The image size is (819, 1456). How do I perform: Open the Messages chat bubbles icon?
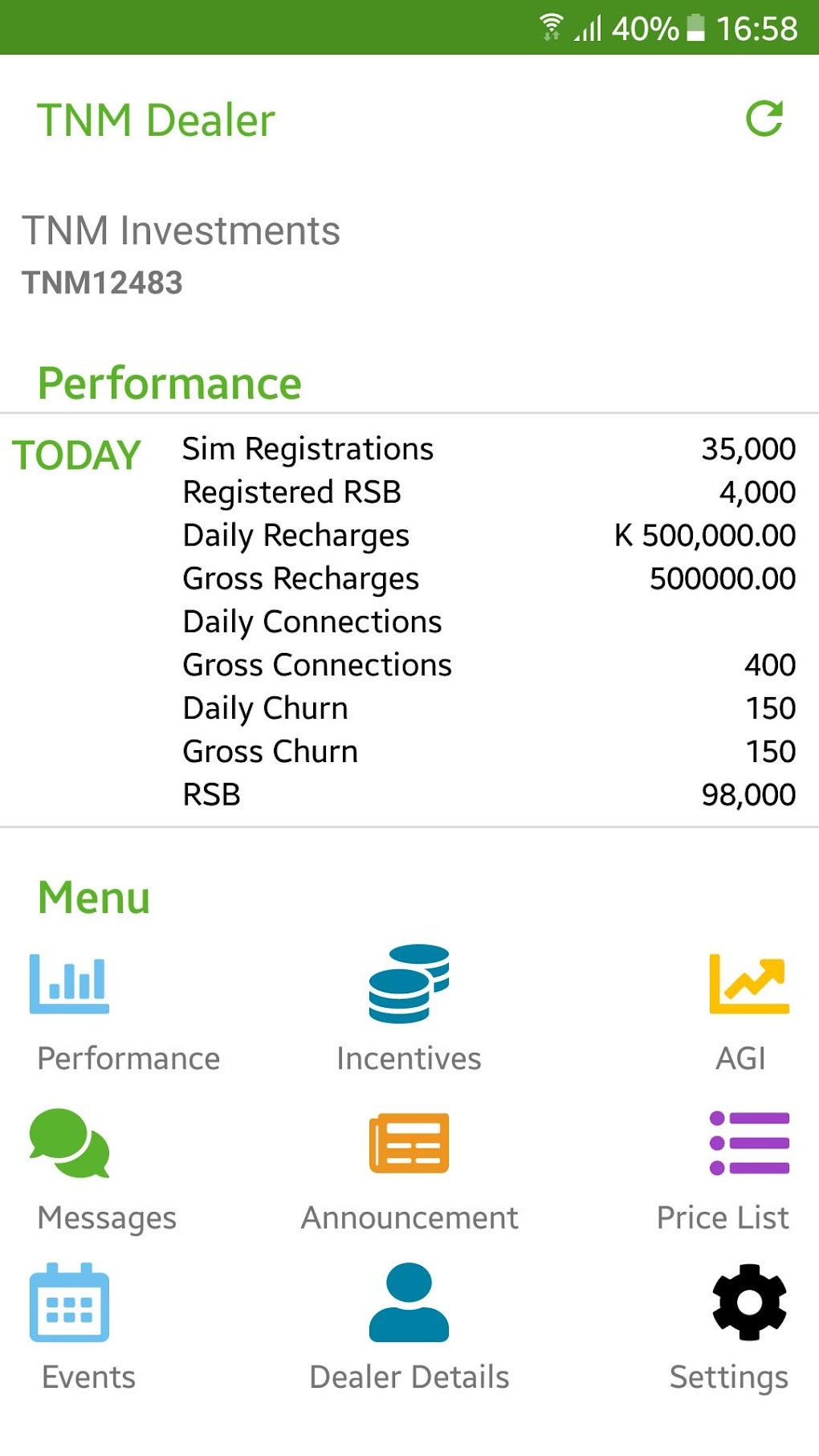[69, 1143]
